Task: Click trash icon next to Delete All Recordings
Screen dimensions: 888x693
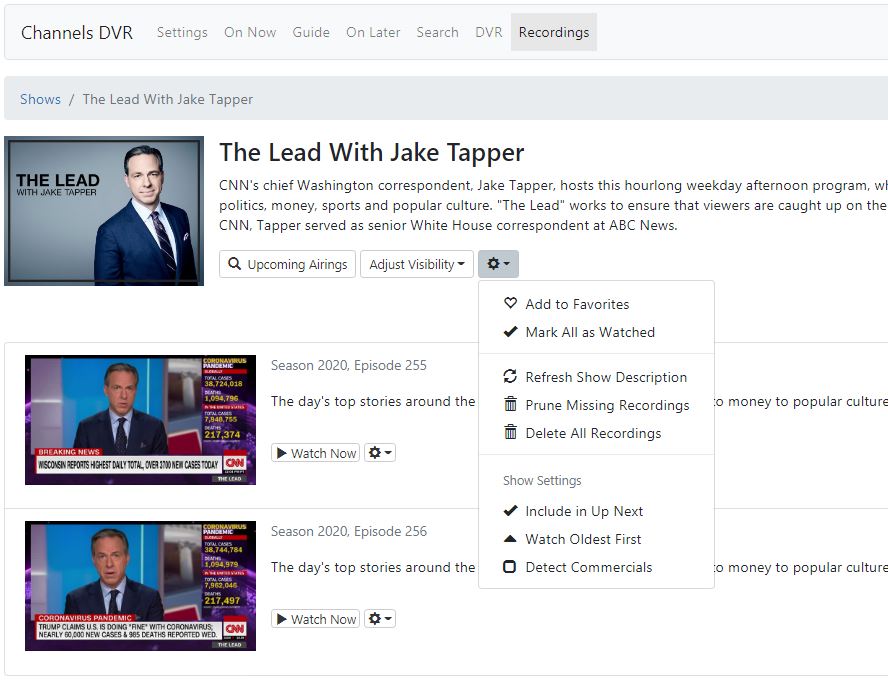Action: [x=510, y=433]
